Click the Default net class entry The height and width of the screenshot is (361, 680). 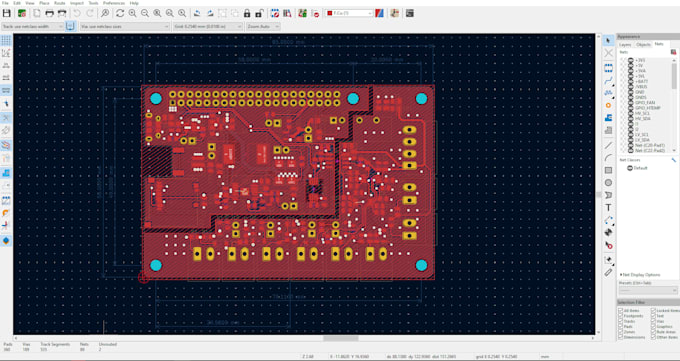640,168
